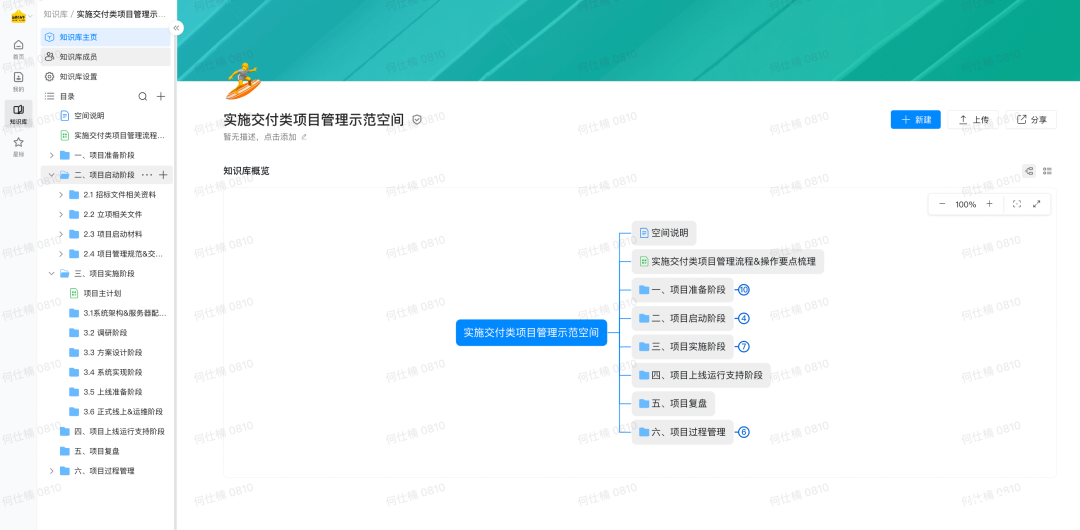1080x530 pixels.
Task: Expand 六、项目过程管理 node count badge 6
Action: click(743, 432)
